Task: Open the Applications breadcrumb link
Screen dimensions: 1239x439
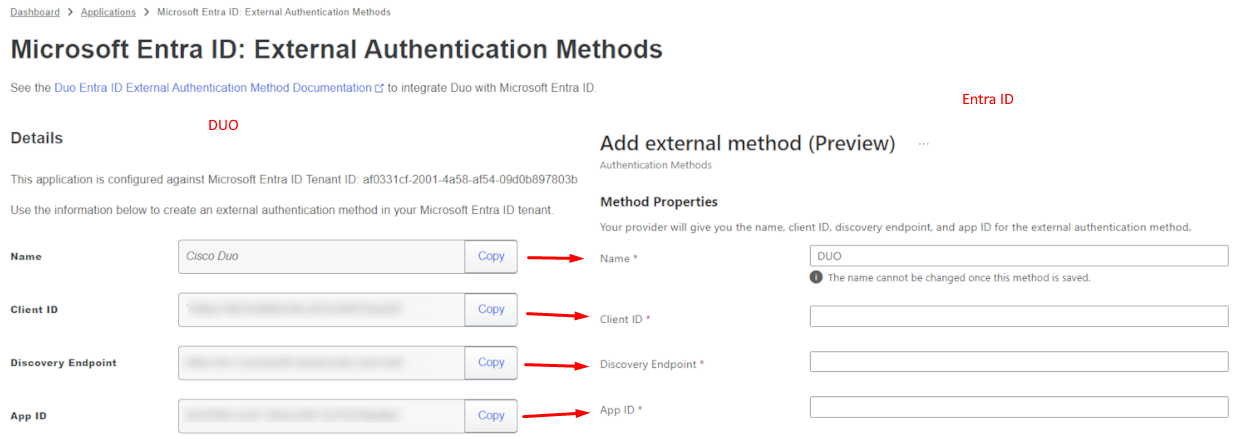Action: (108, 12)
